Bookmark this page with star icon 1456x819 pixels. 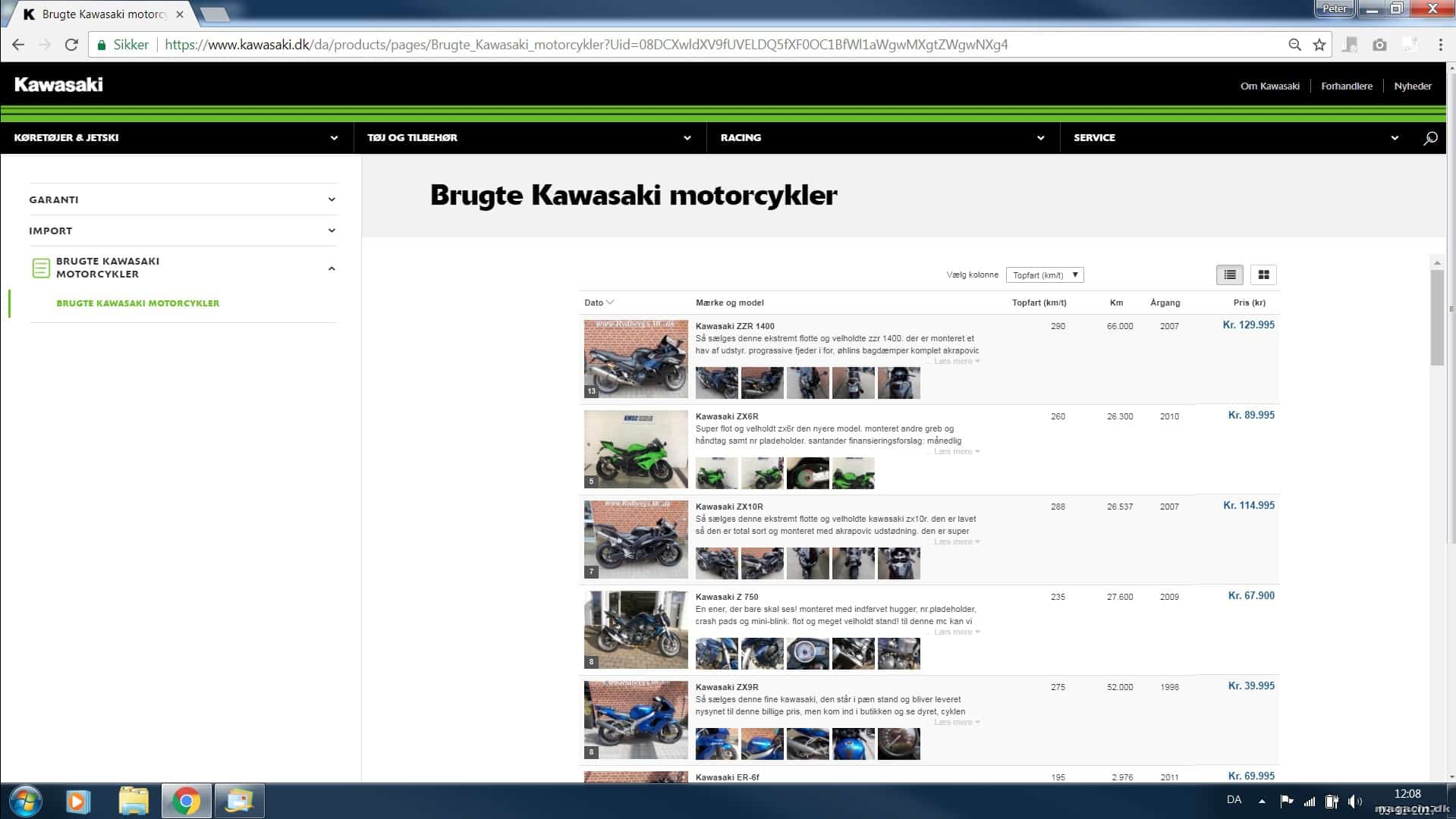pos(1319,45)
